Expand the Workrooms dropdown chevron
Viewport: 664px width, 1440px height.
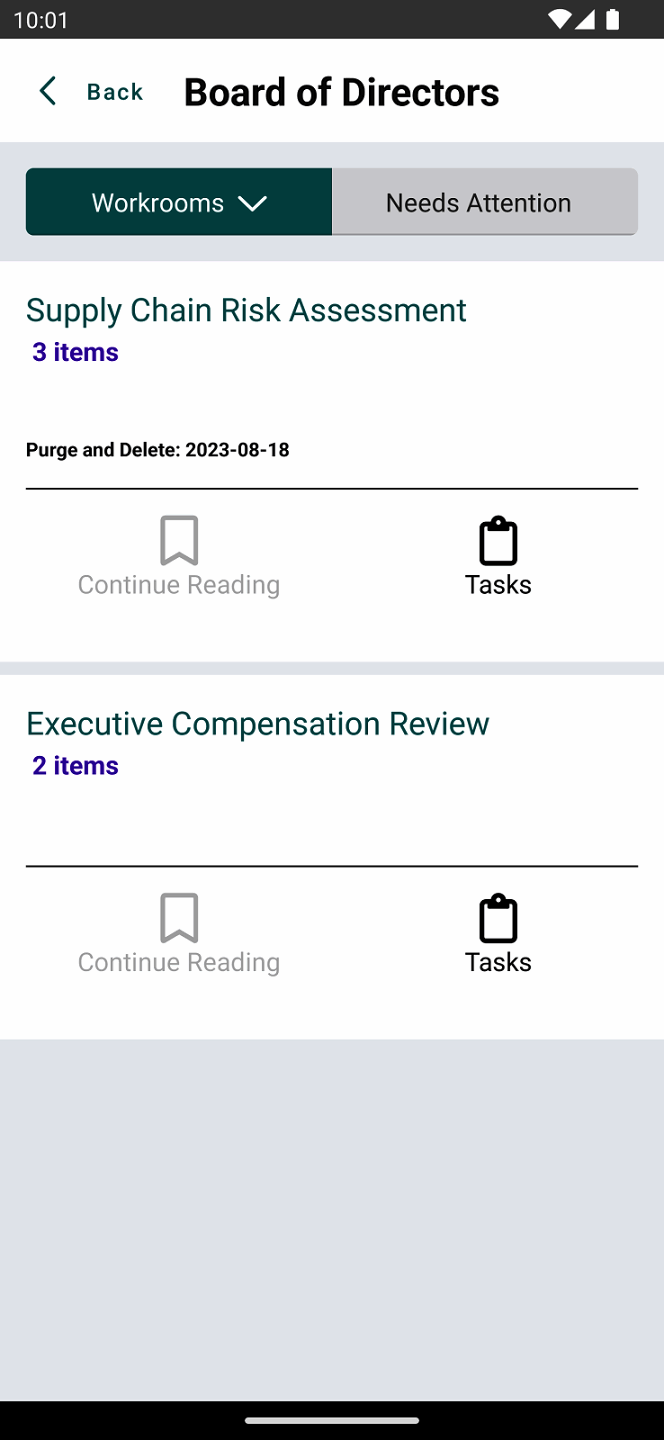(252, 203)
